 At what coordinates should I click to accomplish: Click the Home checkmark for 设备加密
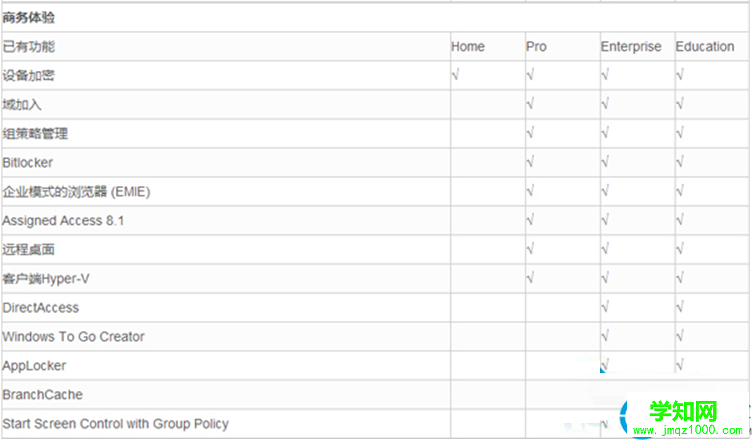(x=456, y=75)
